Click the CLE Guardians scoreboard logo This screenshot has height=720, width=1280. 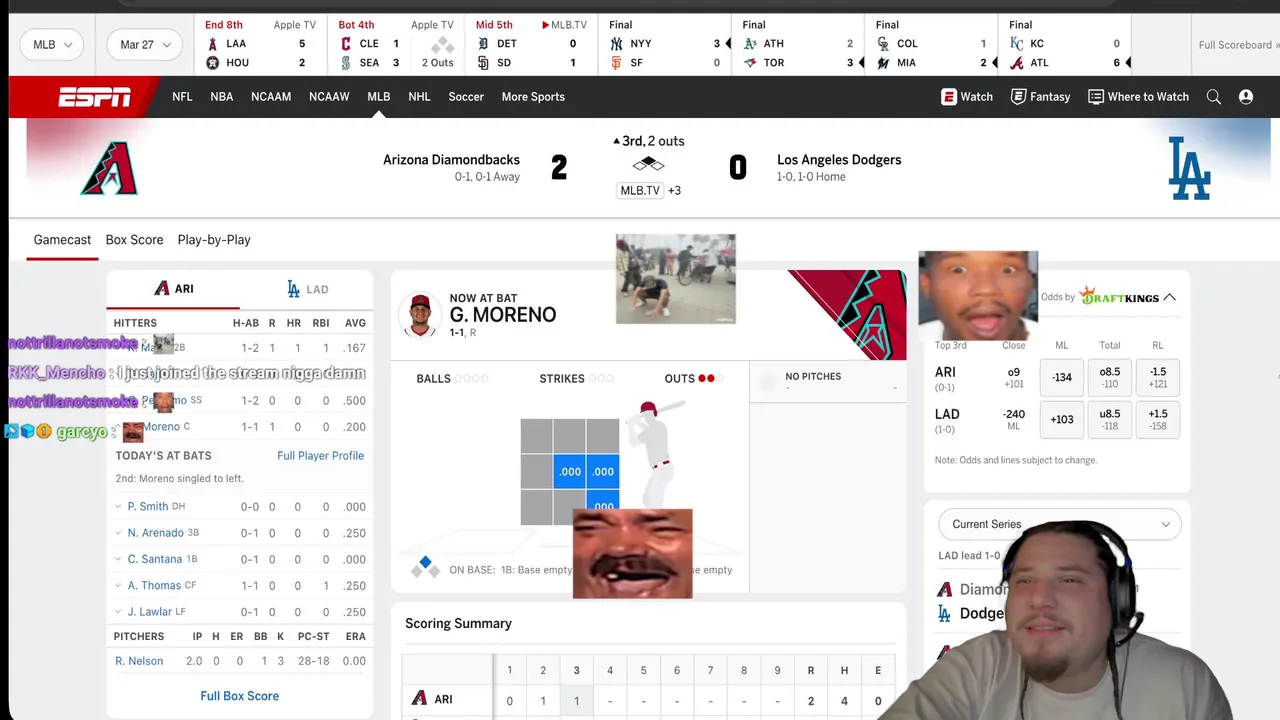pos(346,44)
